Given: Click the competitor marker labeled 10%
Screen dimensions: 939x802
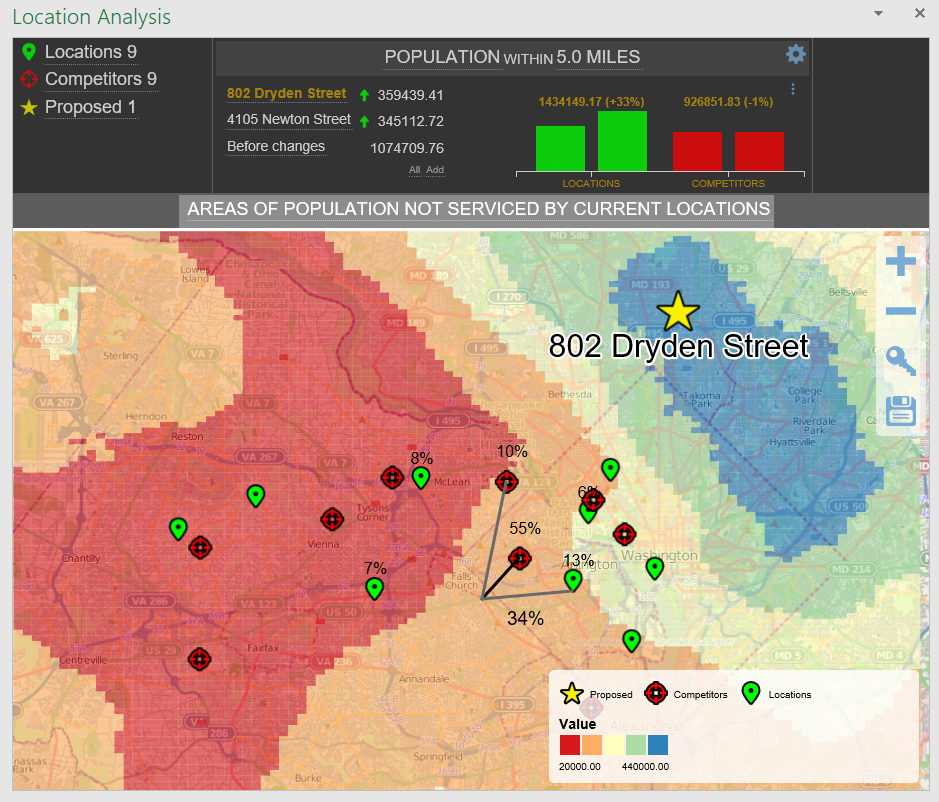Looking at the screenshot, I should pos(507,481).
